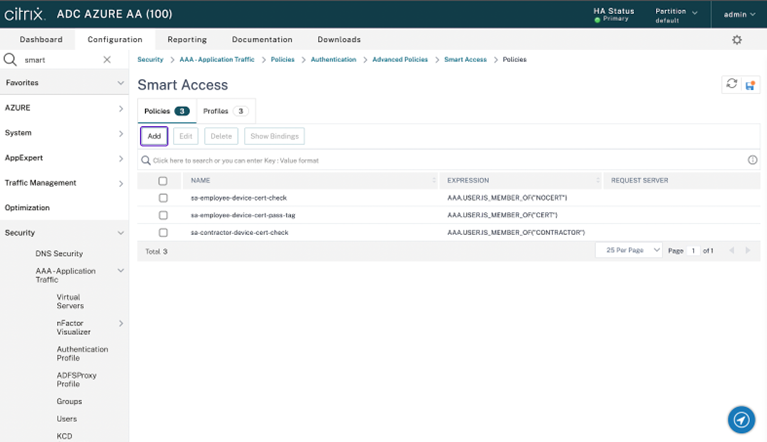Click the policy search filter field

pos(440,160)
